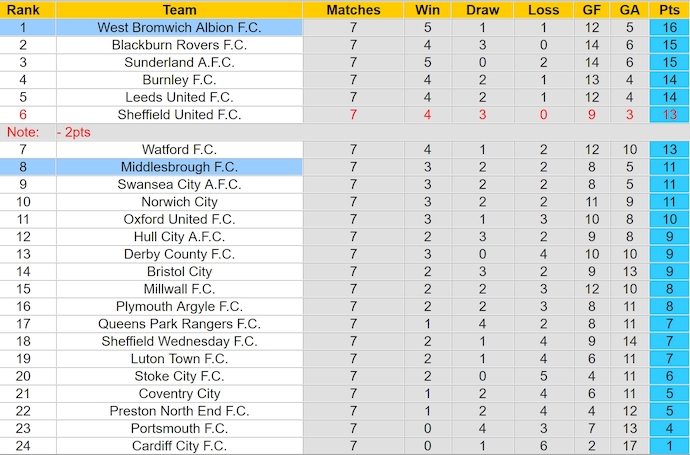Click the Pts column header

pyautogui.click(x=669, y=10)
